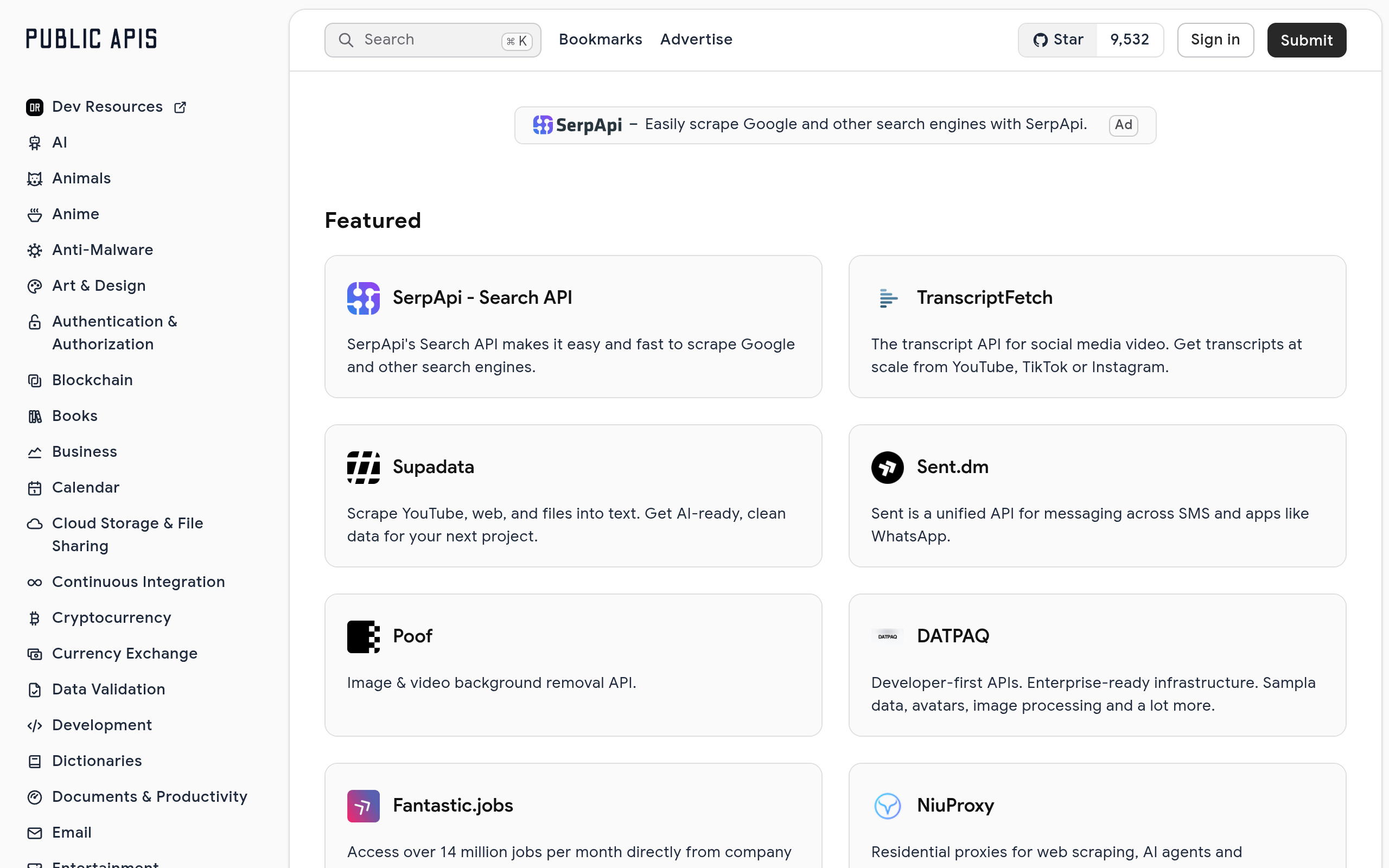Click the Books icon in sidebar
This screenshot has height=868, width=1389.
pyautogui.click(x=34, y=417)
